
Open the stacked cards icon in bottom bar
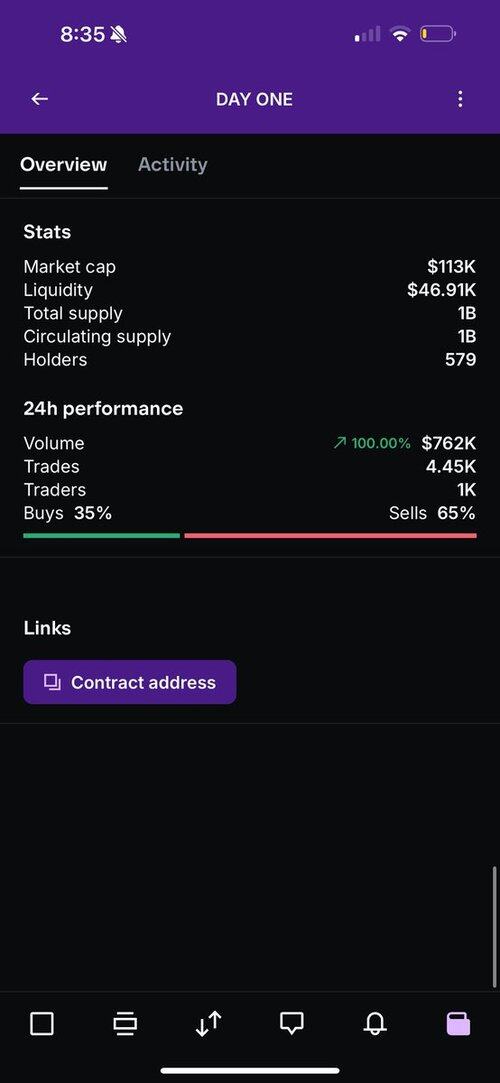tap(125, 1024)
